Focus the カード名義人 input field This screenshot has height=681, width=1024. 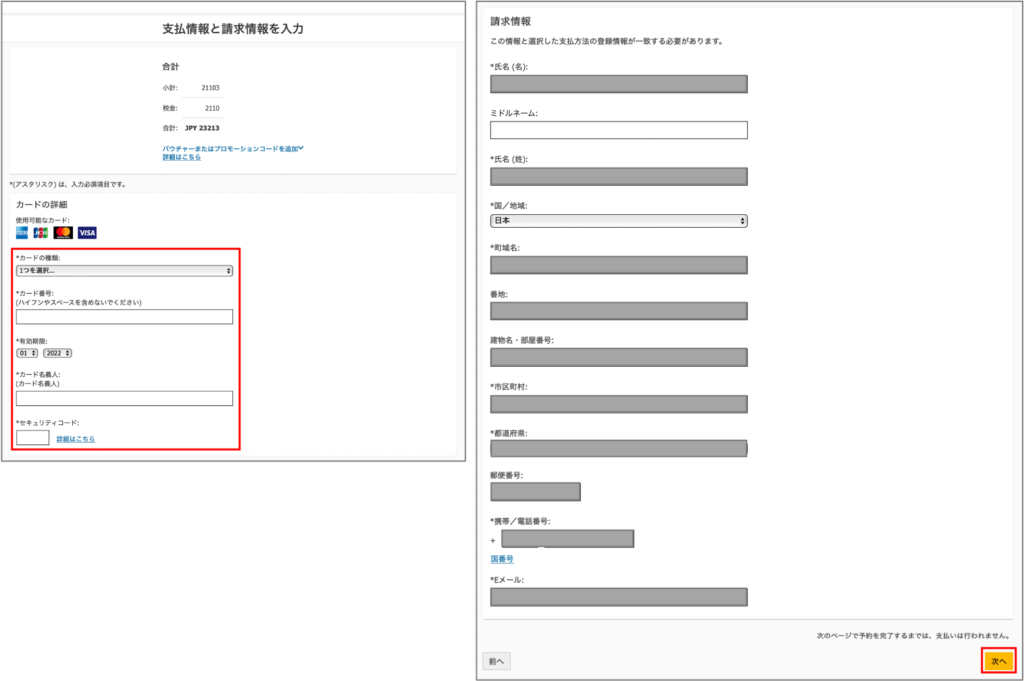124,398
